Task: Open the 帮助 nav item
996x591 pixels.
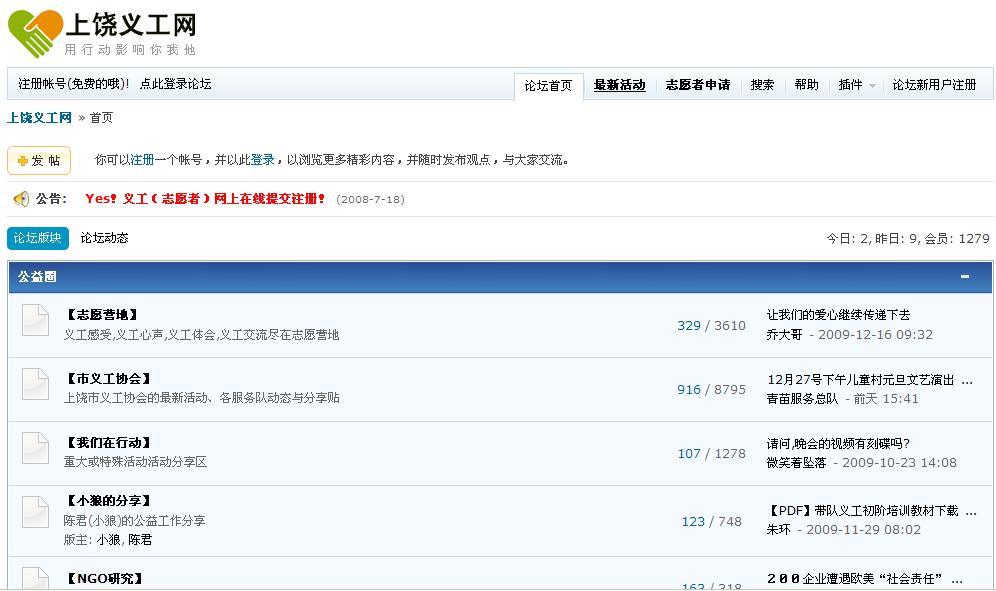Action: click(806, 85)
